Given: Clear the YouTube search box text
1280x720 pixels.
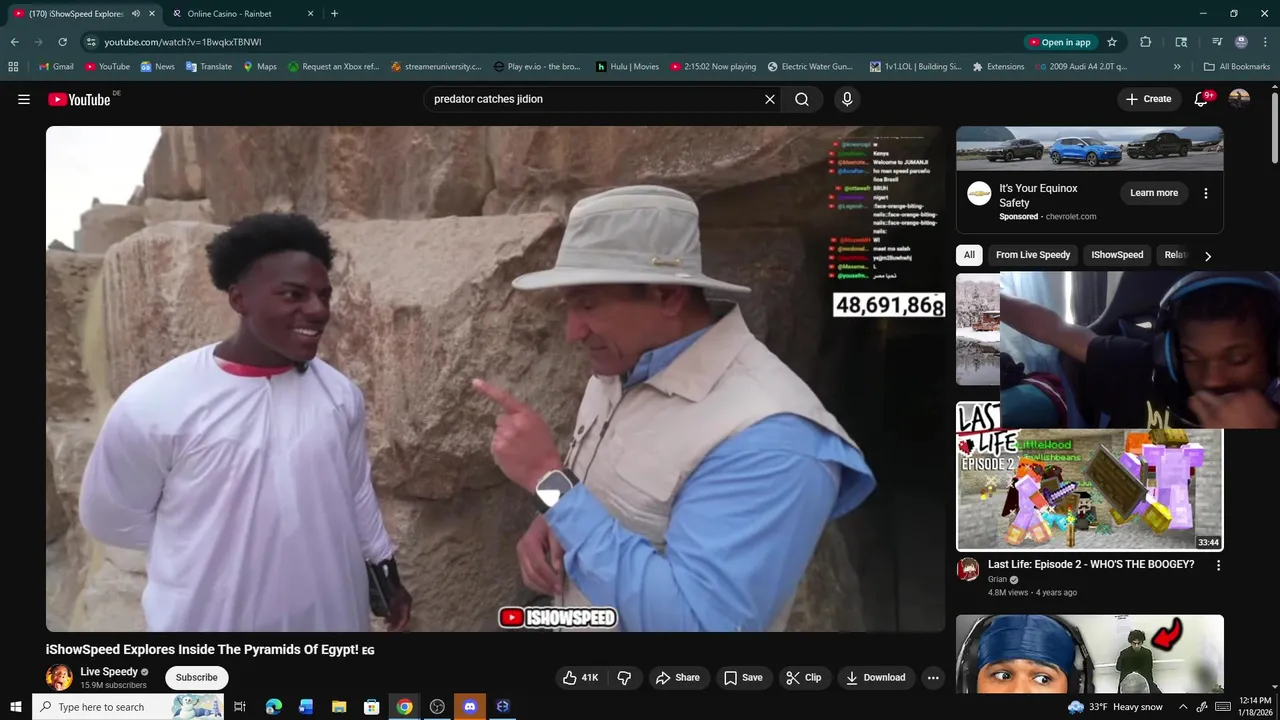Looking at the screenshot, I should [770, 99].
